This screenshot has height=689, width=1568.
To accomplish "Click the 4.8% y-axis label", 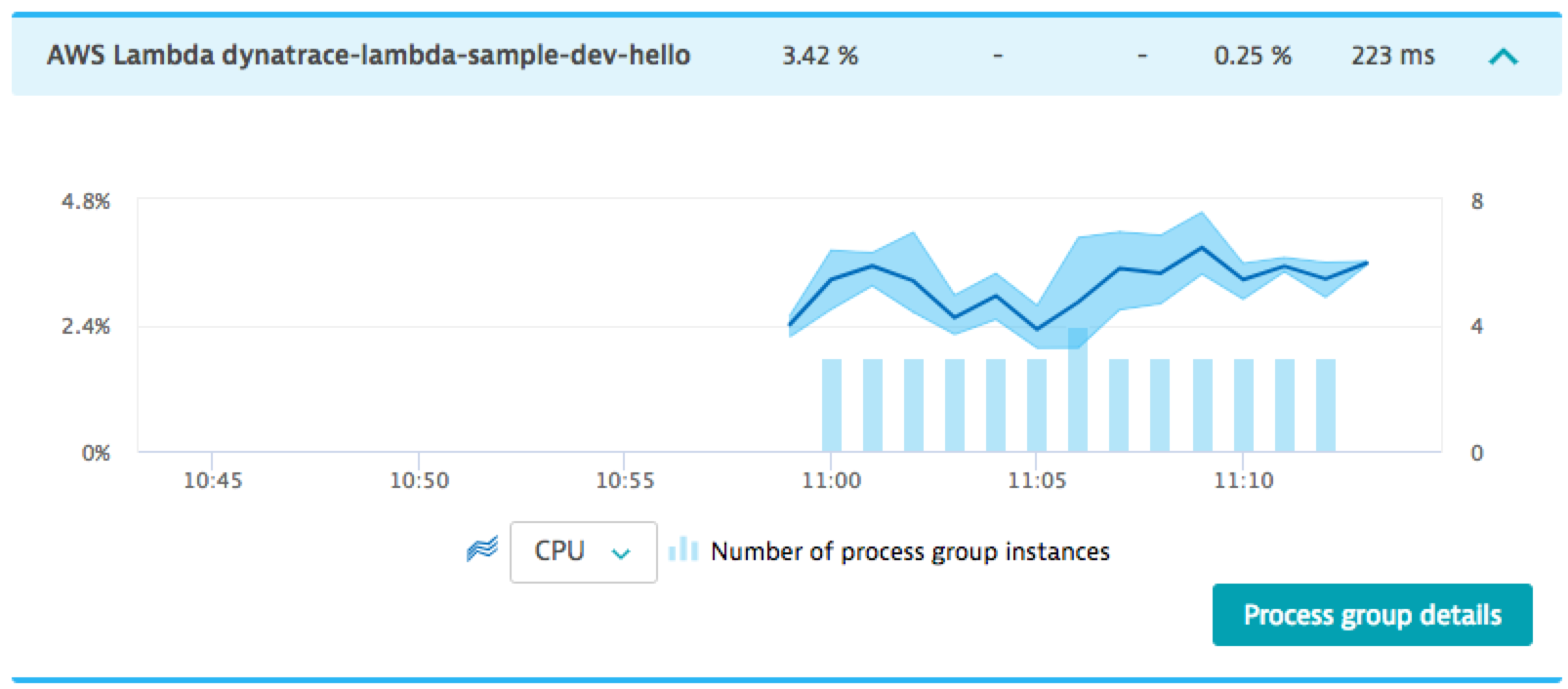I will [86, 202].
